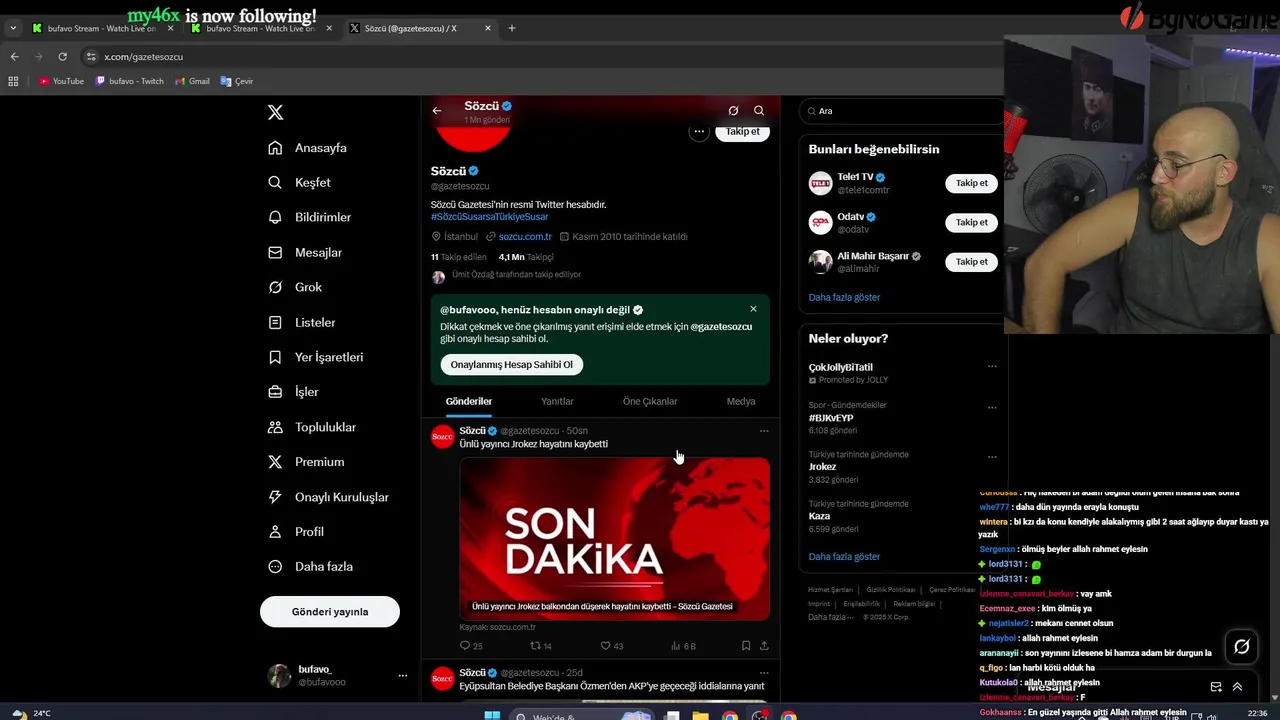Viewport: 1280px width, 720px height.
Task: Switch to Gönderiler tab
Action: 469,402
